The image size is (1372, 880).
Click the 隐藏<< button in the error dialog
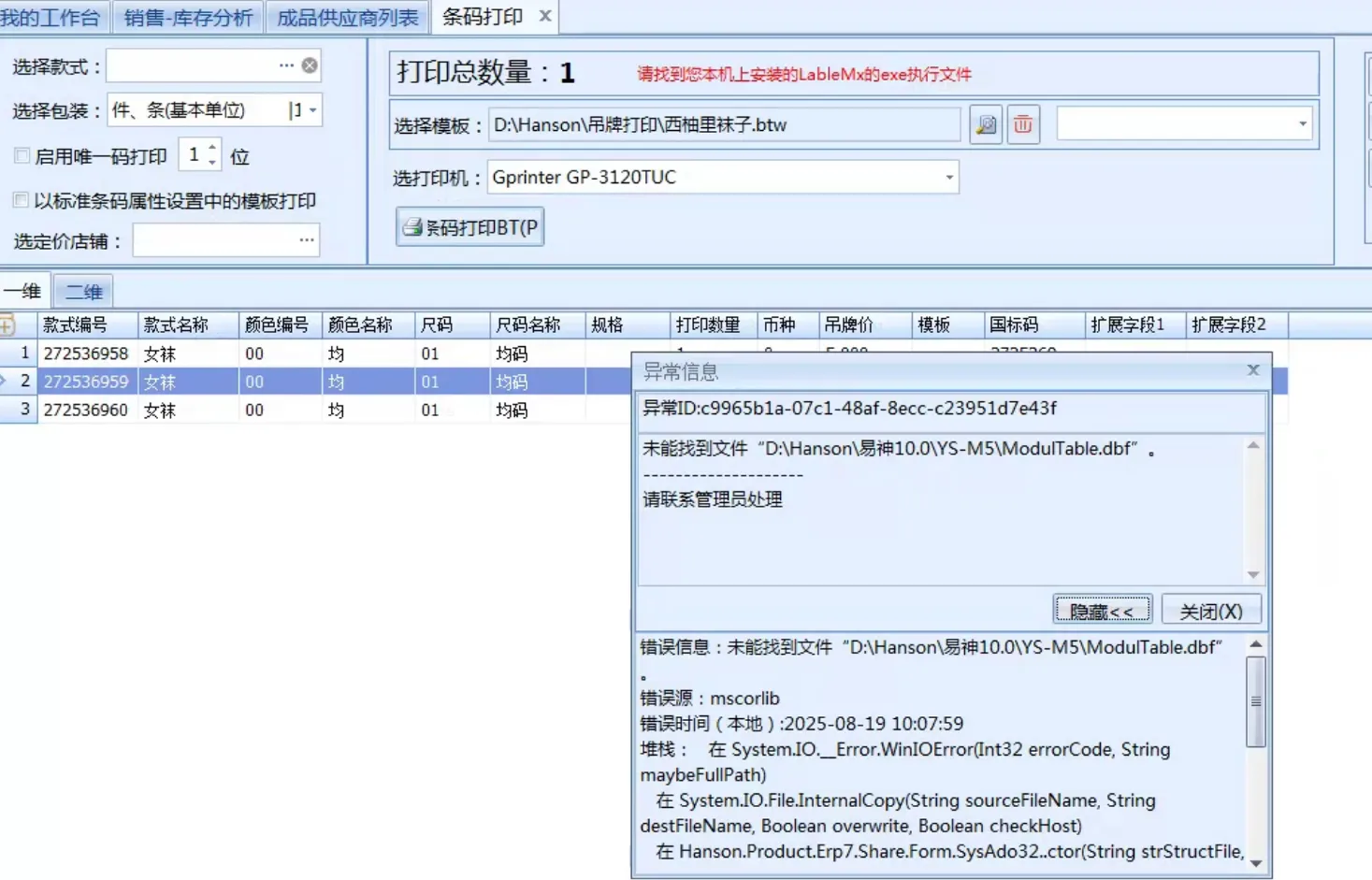pyautogui.click(x=1102, y=611)
